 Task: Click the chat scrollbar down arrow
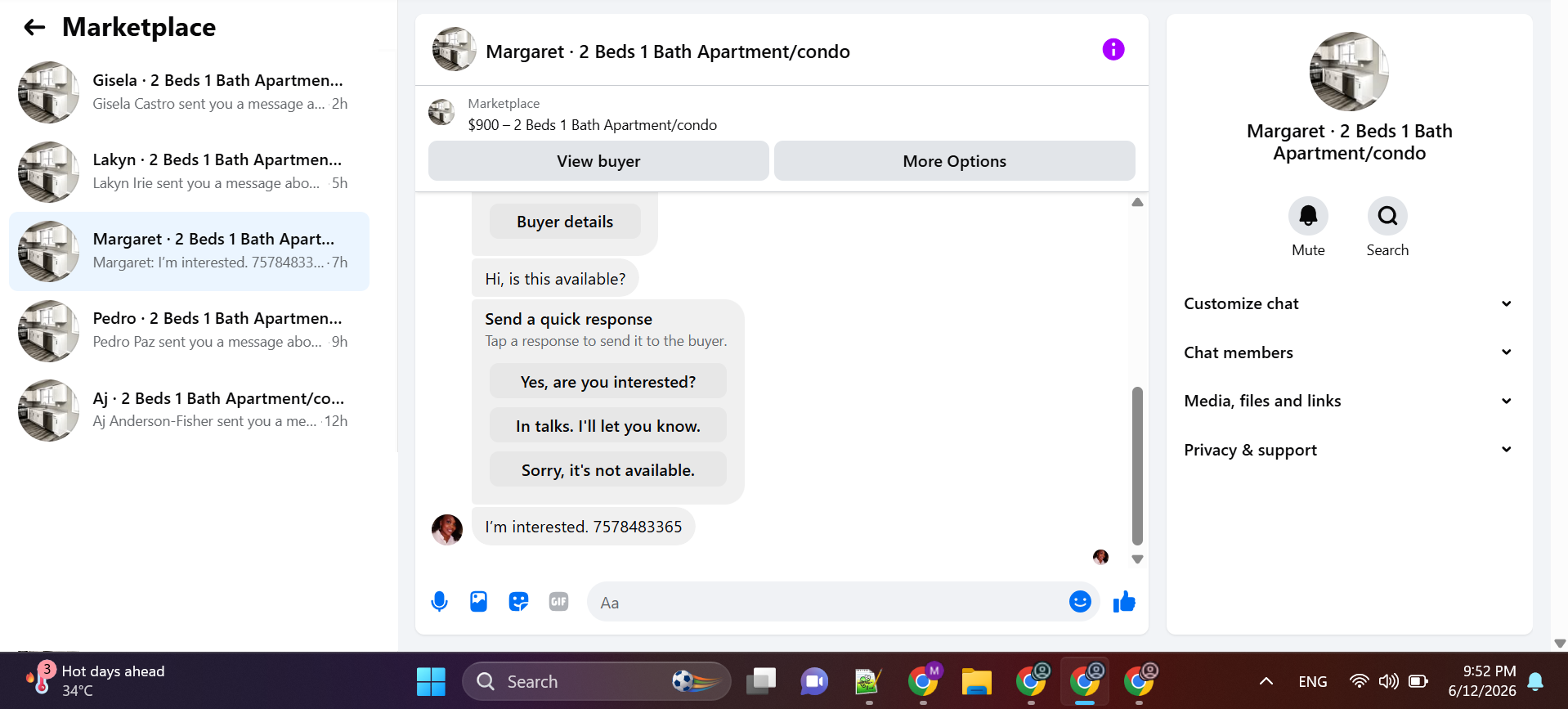tap(1137, 559)
